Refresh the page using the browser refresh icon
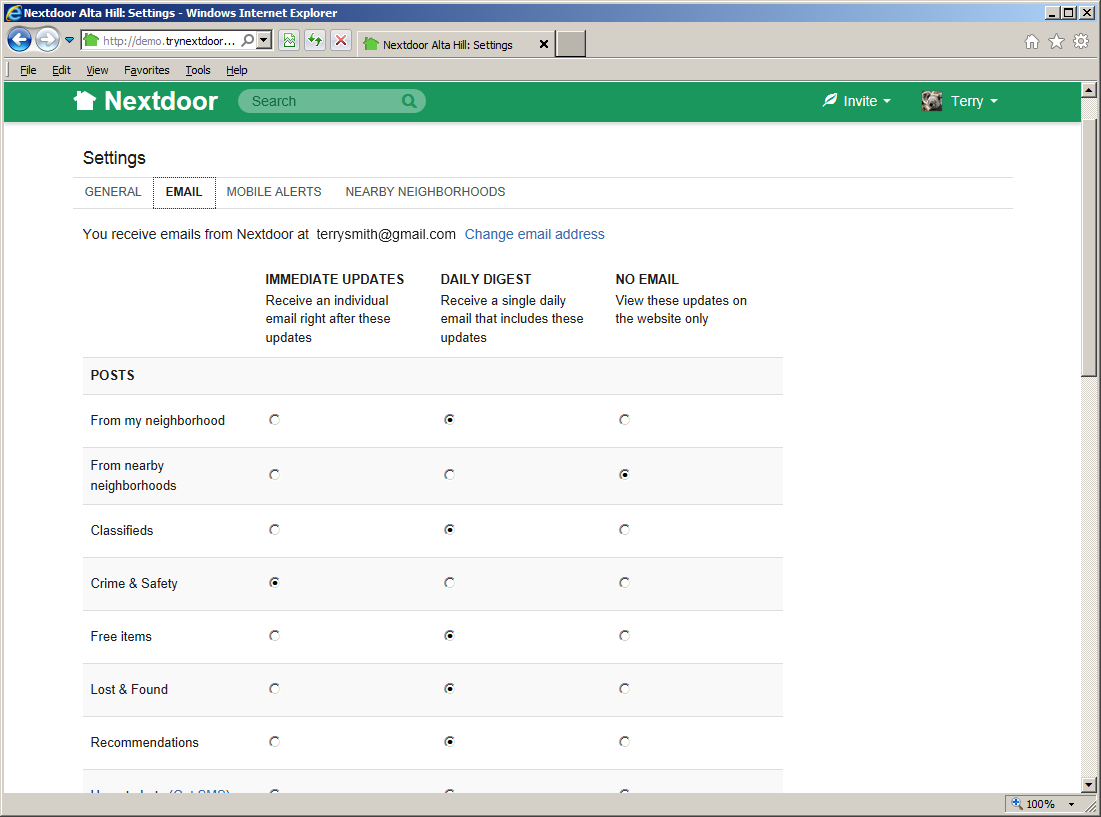 (x=313, y=40)
